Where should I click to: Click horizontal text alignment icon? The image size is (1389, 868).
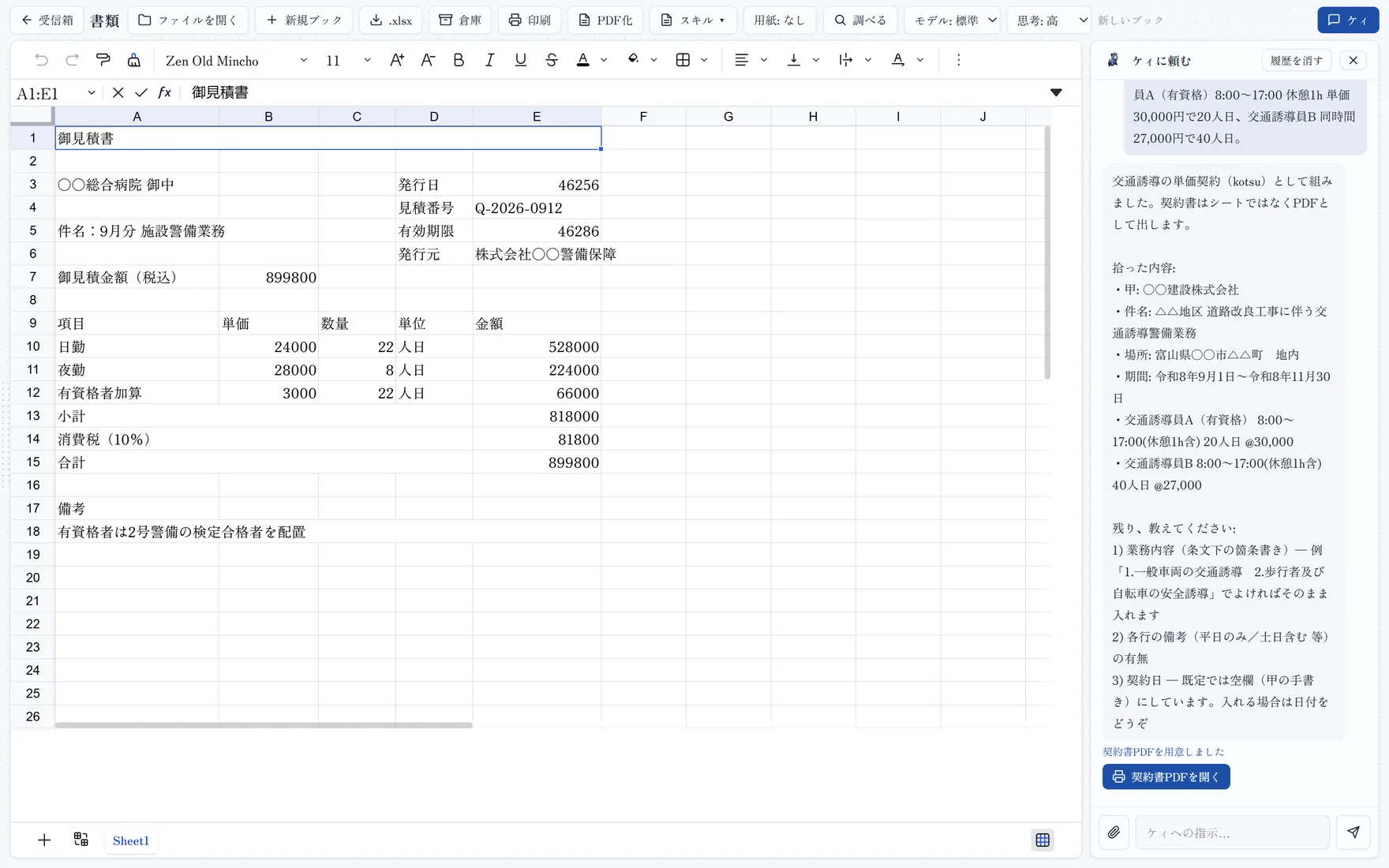[x=742, y=60]
